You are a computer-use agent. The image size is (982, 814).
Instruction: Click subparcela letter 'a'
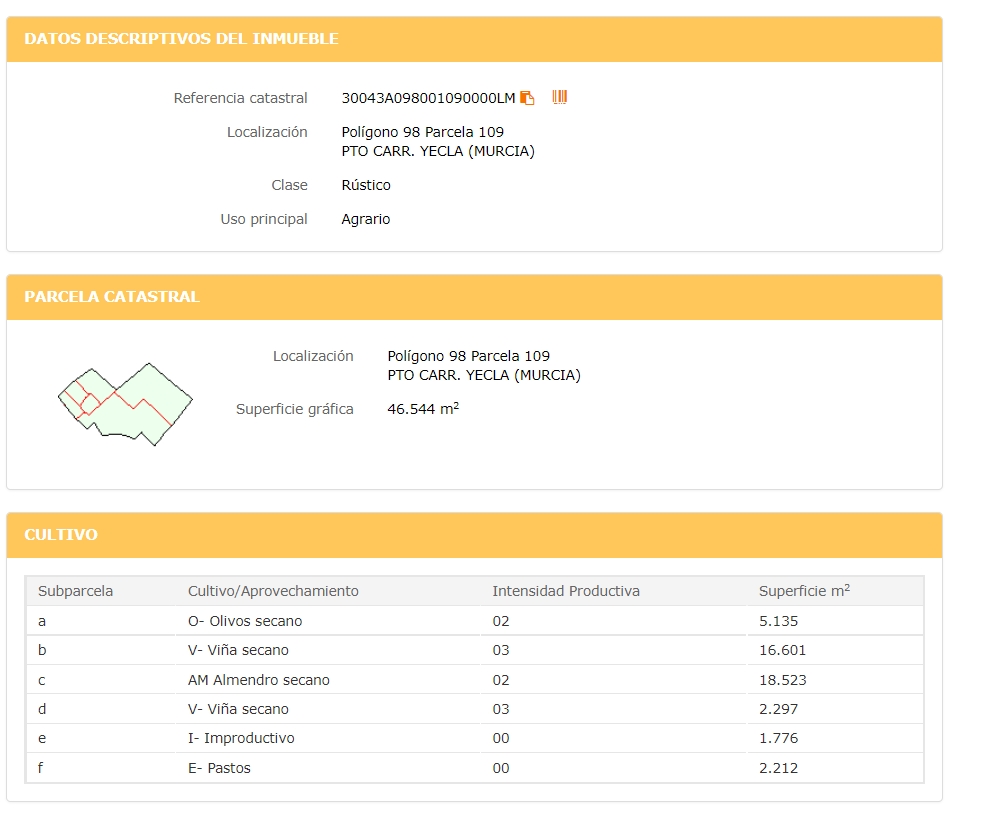[42, 621]
